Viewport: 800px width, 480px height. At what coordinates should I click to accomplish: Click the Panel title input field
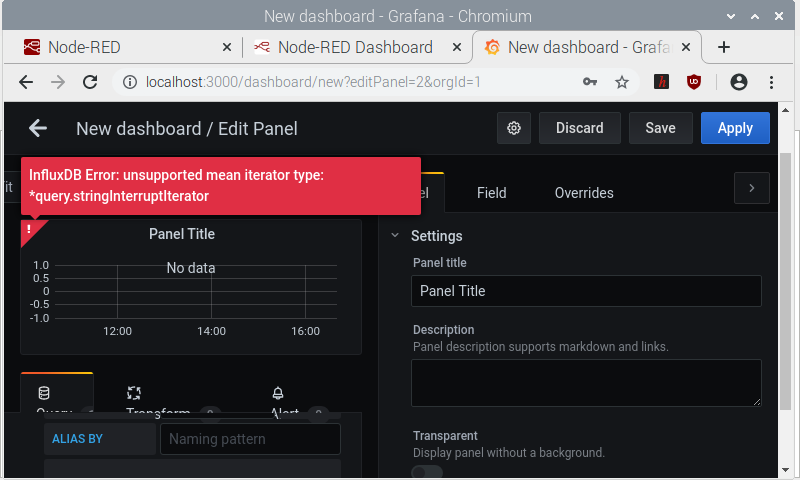point(586,291)
